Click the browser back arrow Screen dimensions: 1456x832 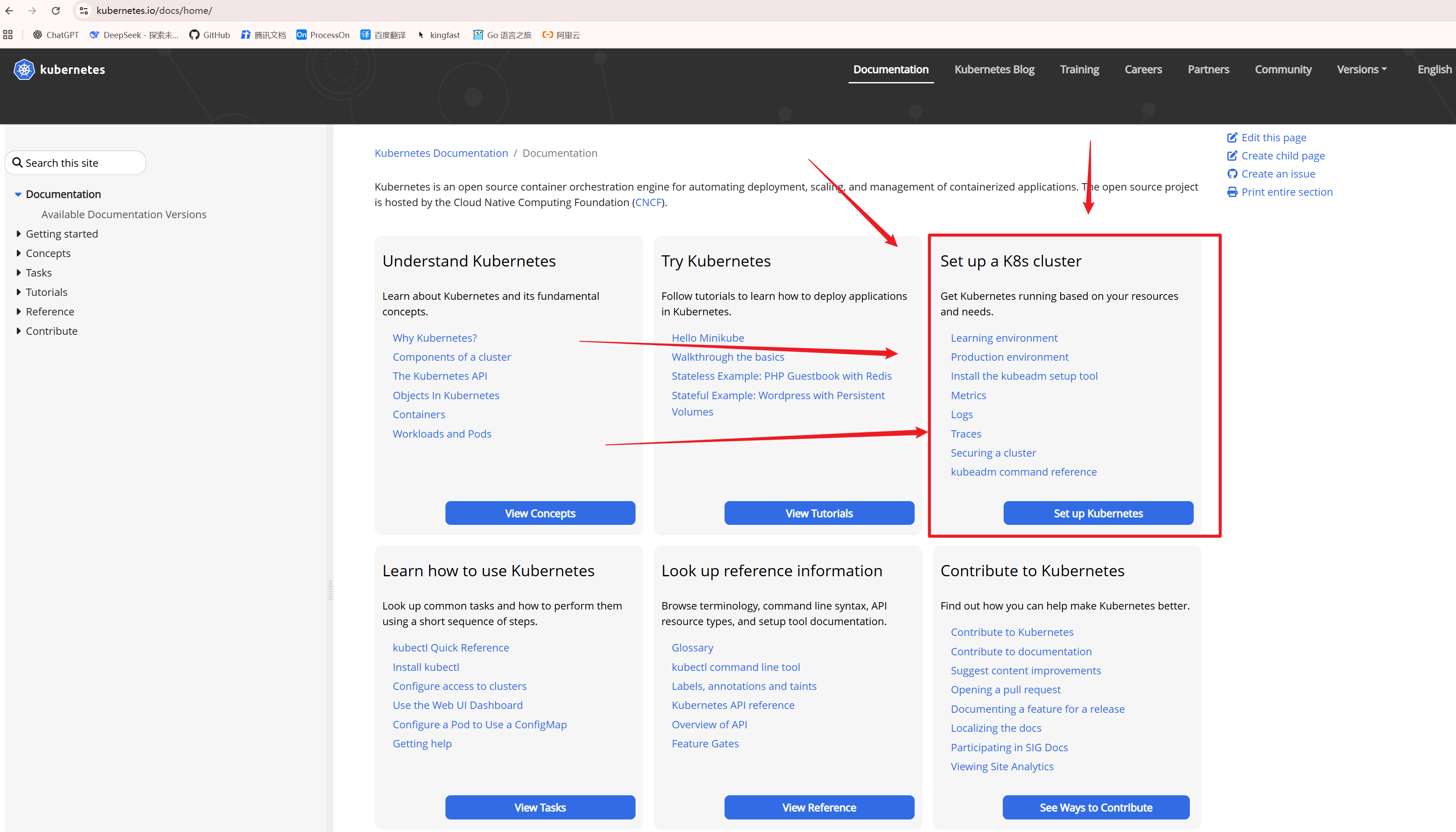pos(9,10)
